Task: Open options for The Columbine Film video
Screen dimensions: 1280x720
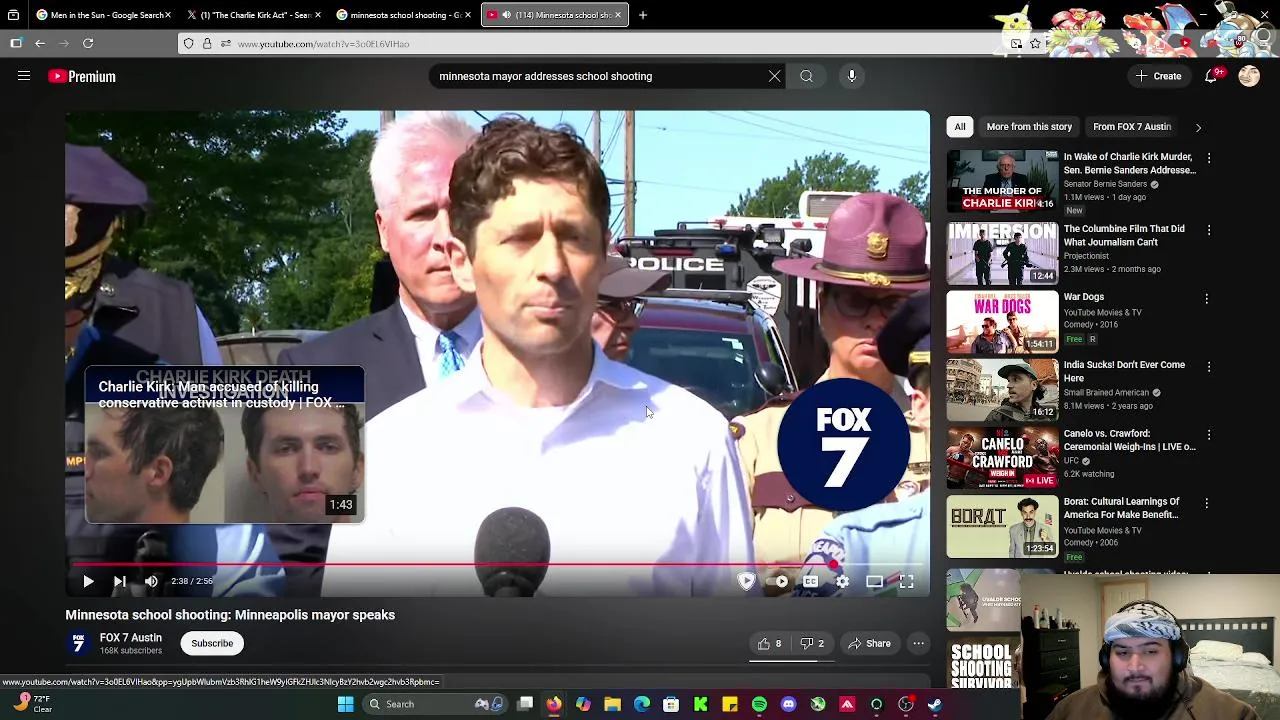Action: coord(1208,230)
